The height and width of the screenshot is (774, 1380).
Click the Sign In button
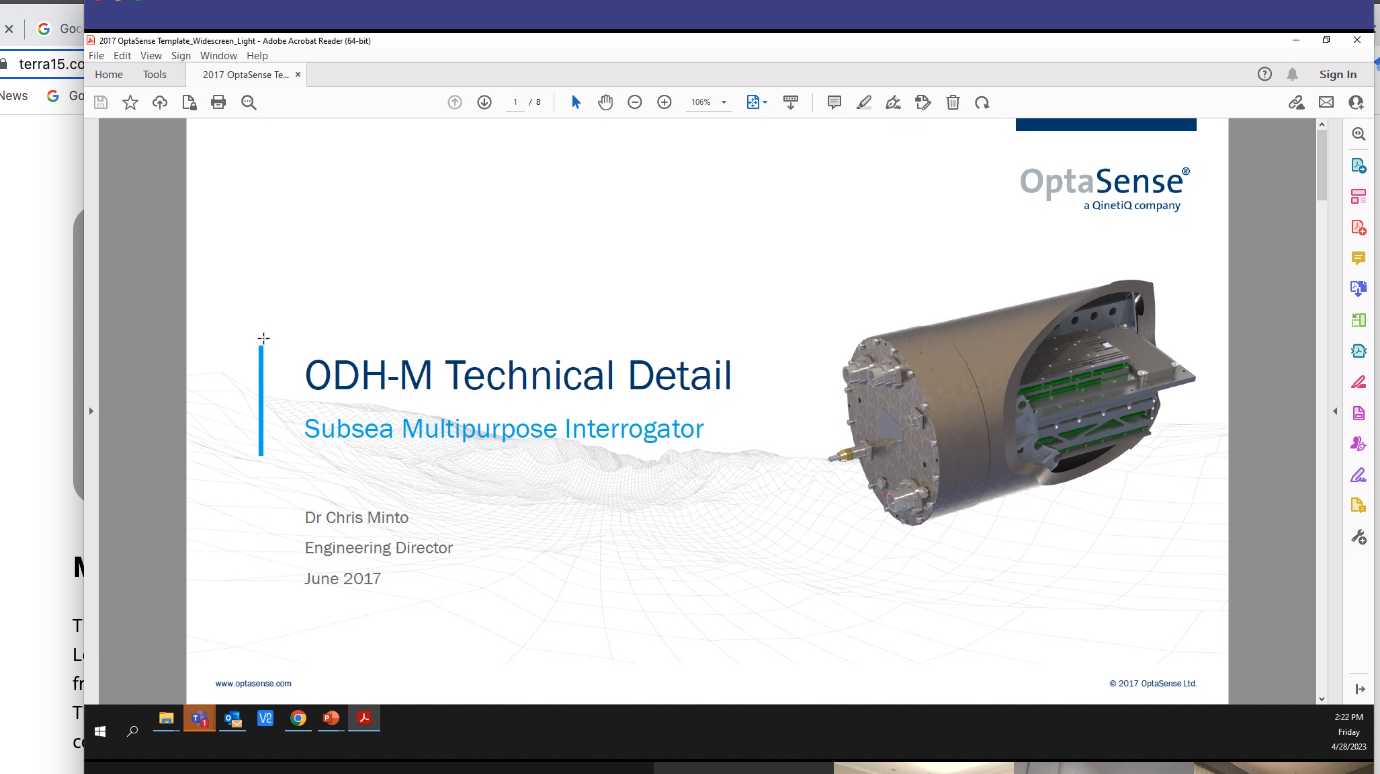pos(1338,74)
